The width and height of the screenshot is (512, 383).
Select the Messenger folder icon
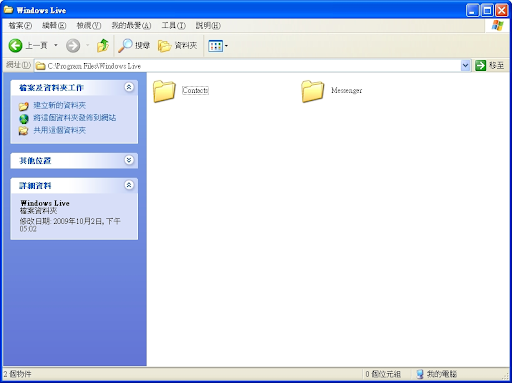pos(312,91)
